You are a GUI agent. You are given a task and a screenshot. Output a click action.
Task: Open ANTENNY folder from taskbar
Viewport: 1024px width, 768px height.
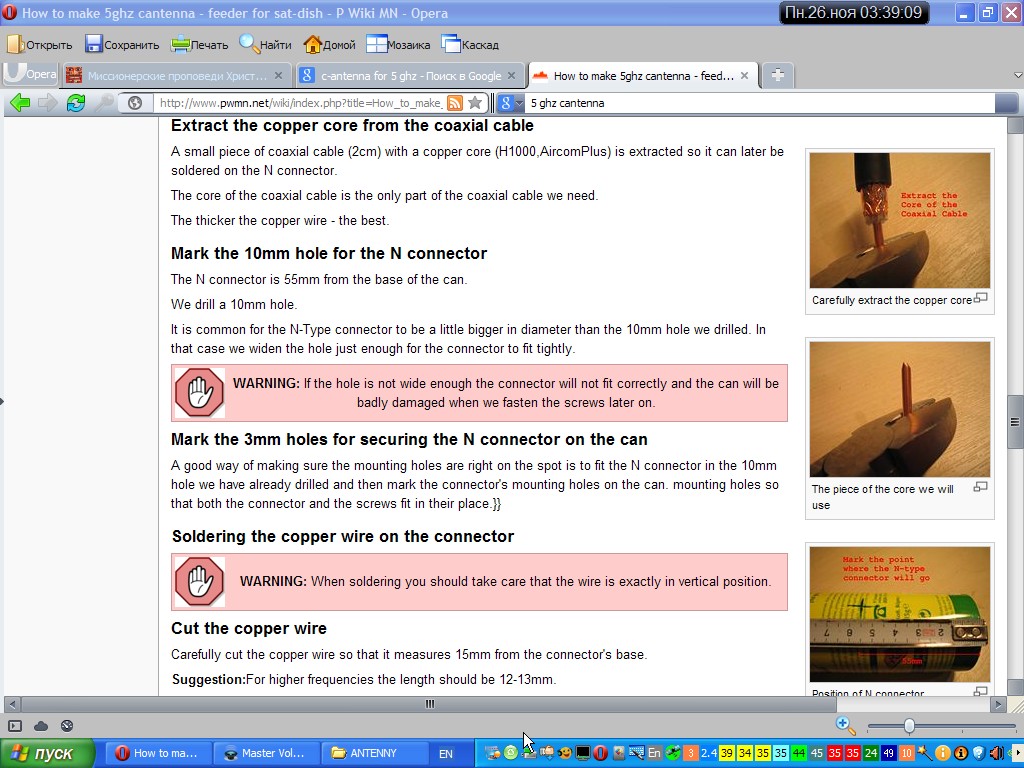375,753
